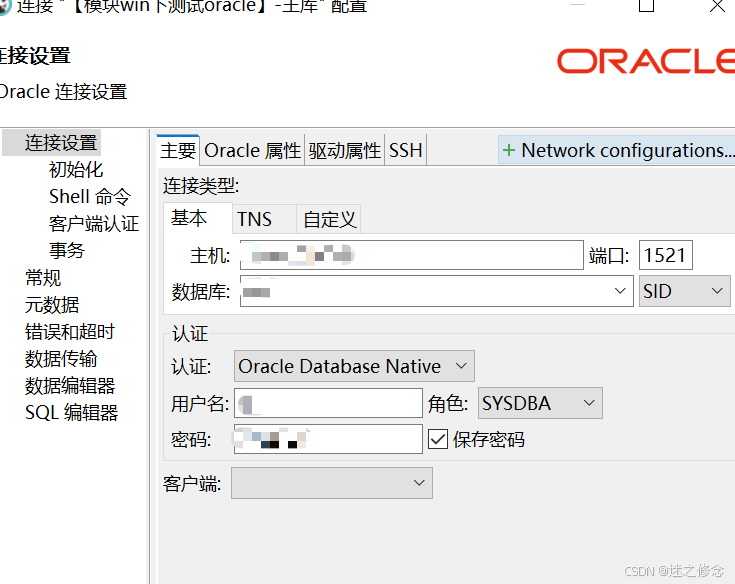
Task: Open the SID connection type dropdown
Action: pyautogui.click(x=685, y=291)
